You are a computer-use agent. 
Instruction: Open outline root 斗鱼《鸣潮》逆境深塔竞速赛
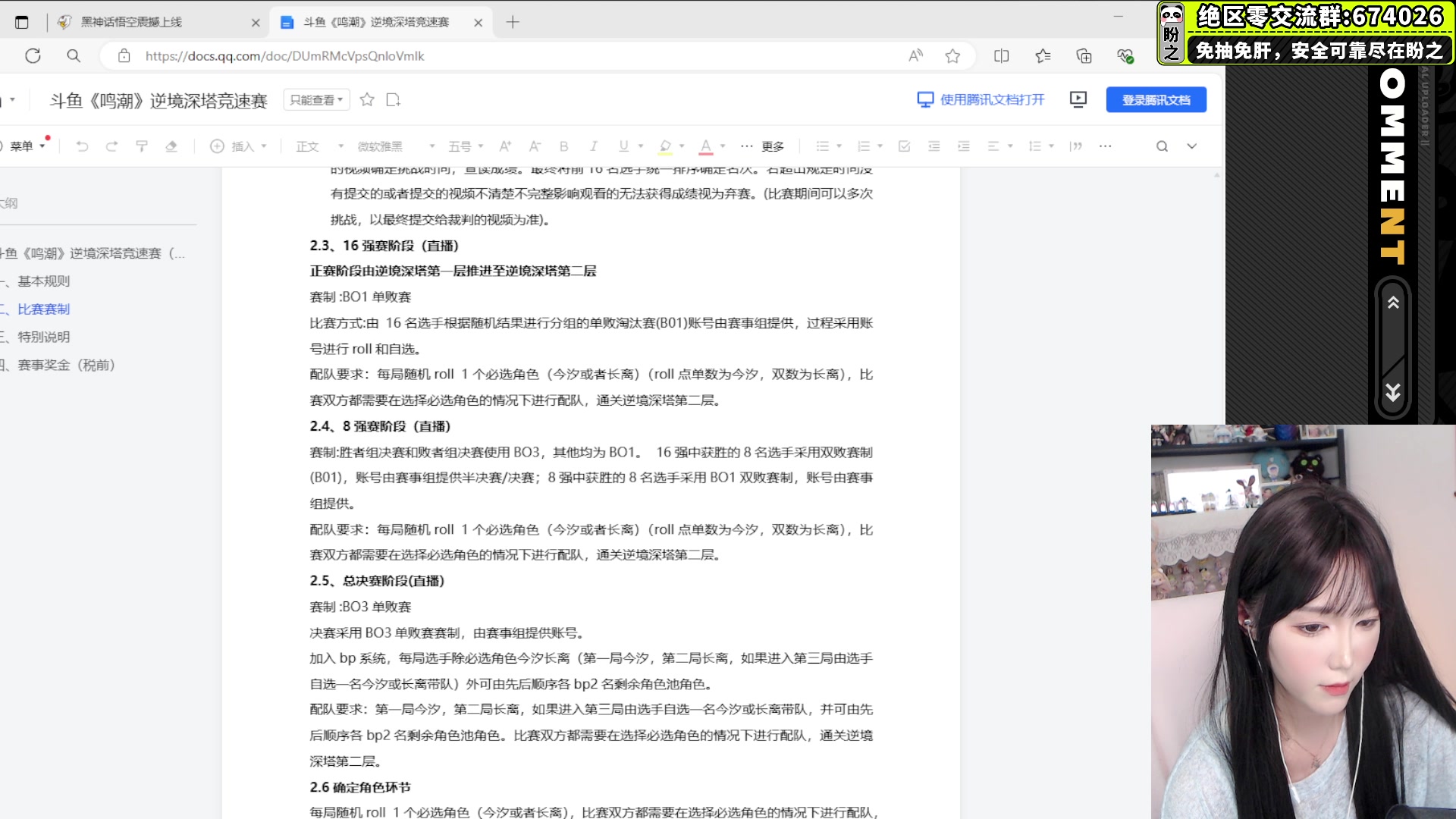tap(94, 253)
